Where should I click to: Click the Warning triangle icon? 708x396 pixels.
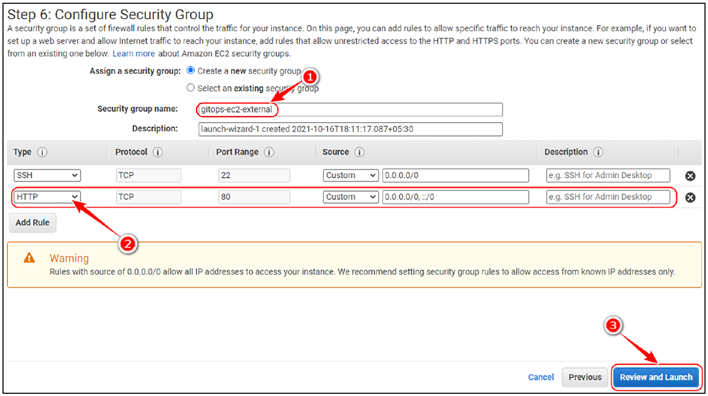pos(29,258)
